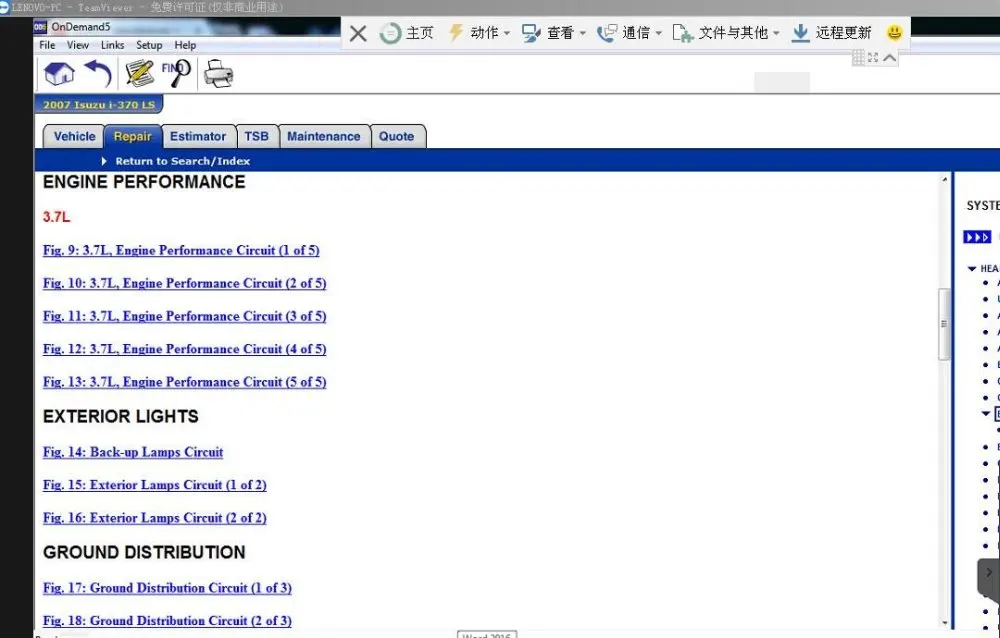Open Fig. 10 Engine Performance Circuit (2 of 5)

184,283
